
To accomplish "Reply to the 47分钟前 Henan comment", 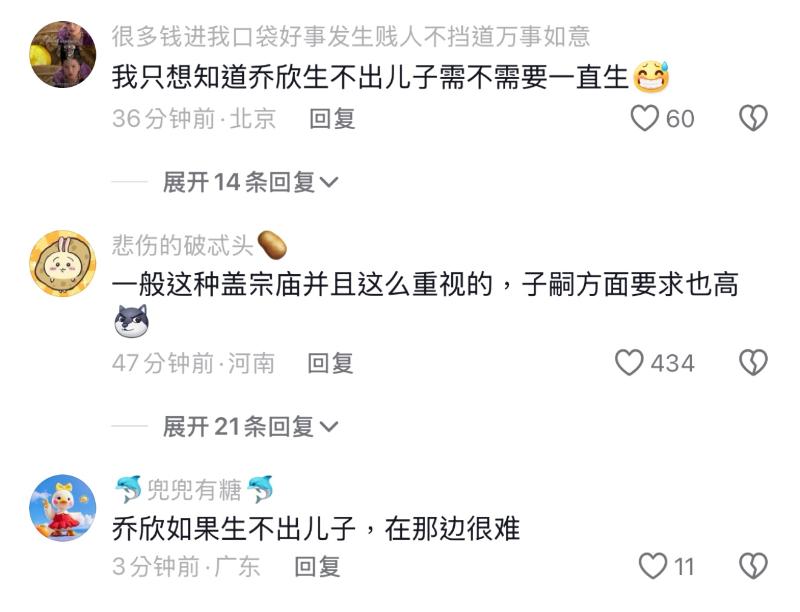I will (x=330, y=363).
